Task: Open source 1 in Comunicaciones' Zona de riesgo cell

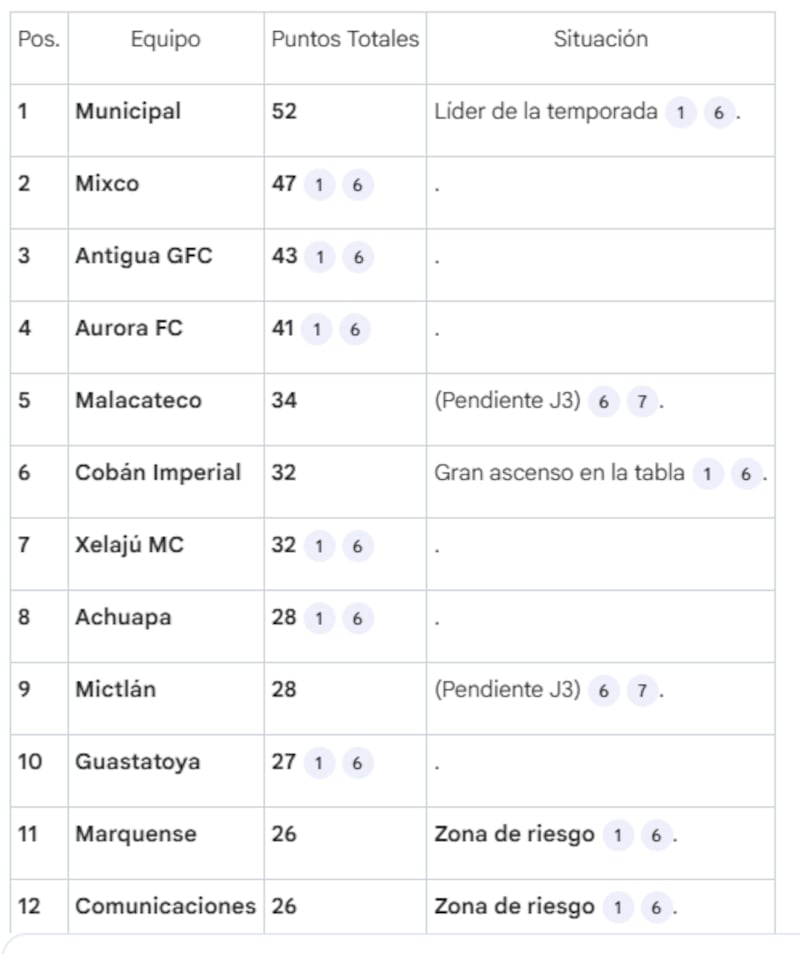Action: [x=617, y=907]
